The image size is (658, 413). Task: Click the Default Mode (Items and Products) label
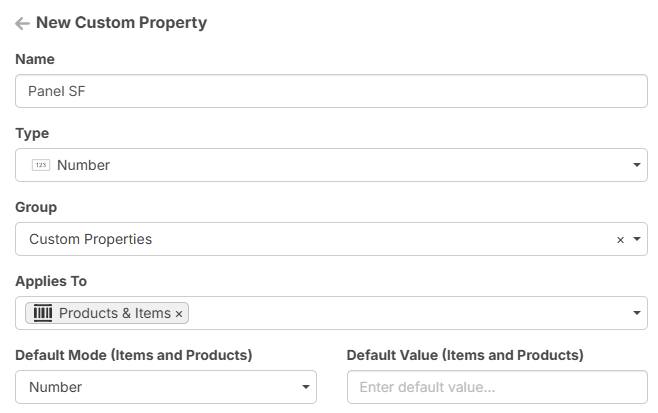click(134, 355)
